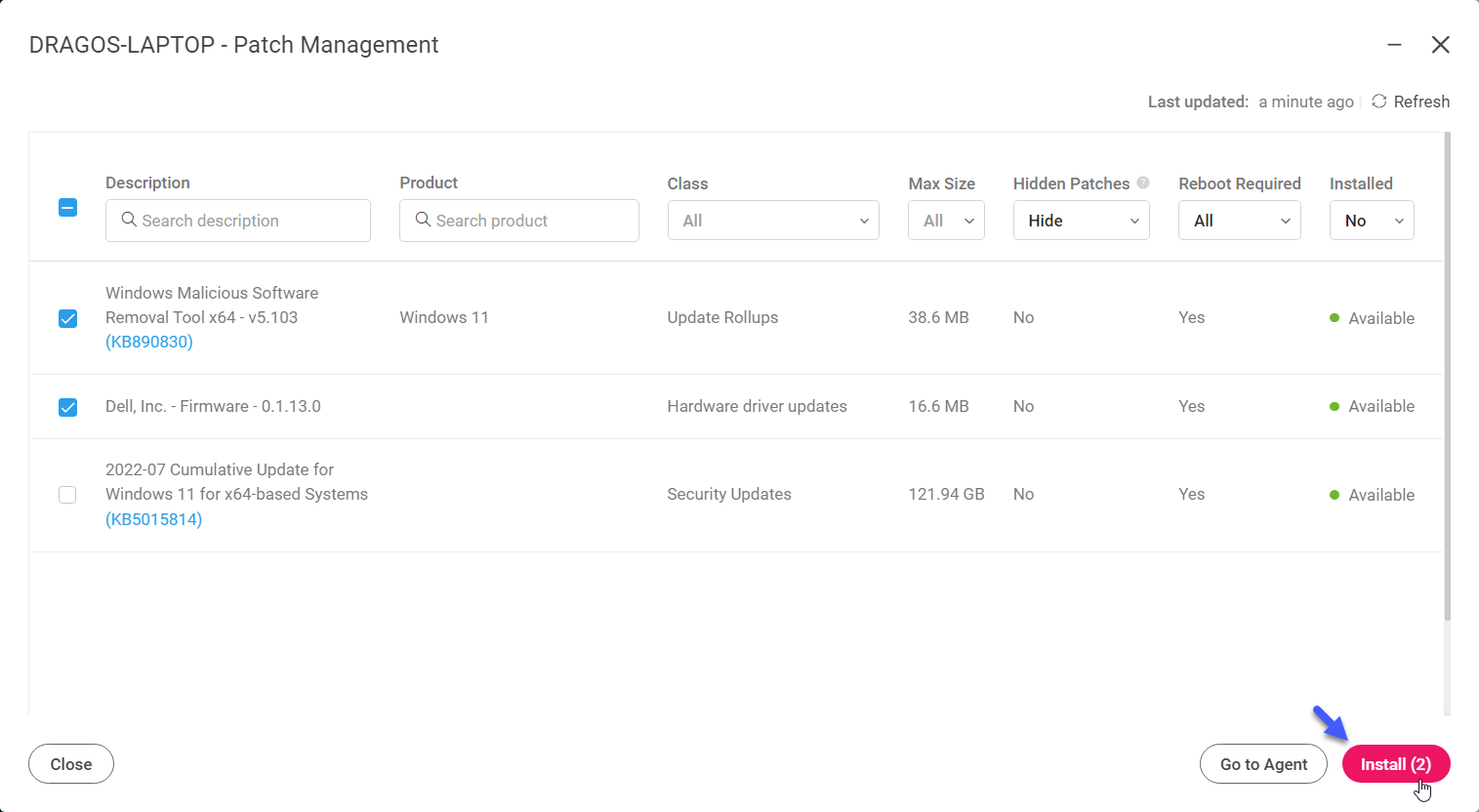
Task: Click the Dell, Inc. - Firmware description text
Action: [x=213, y=406]
